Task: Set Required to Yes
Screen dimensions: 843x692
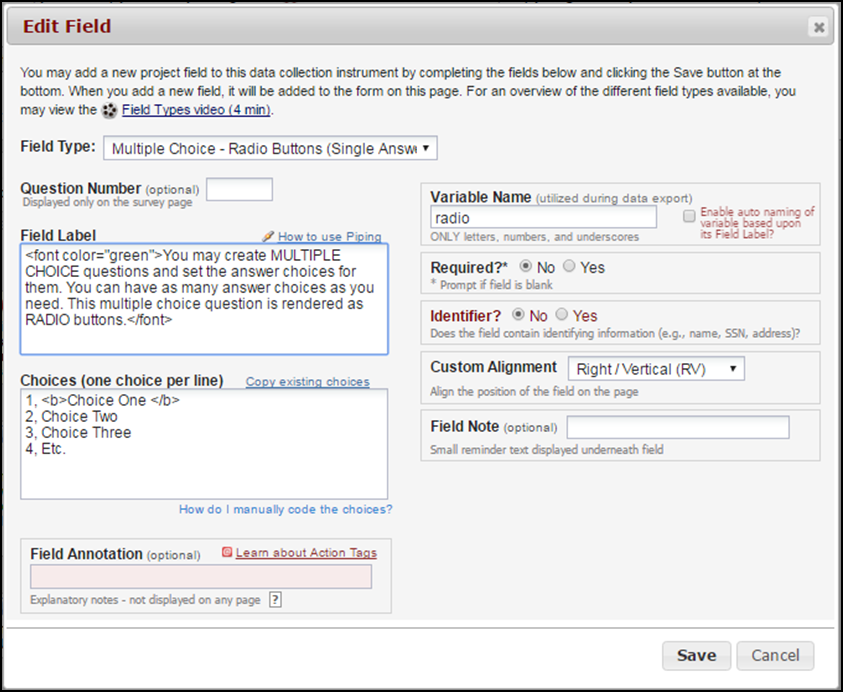Action: pos(569,267)
